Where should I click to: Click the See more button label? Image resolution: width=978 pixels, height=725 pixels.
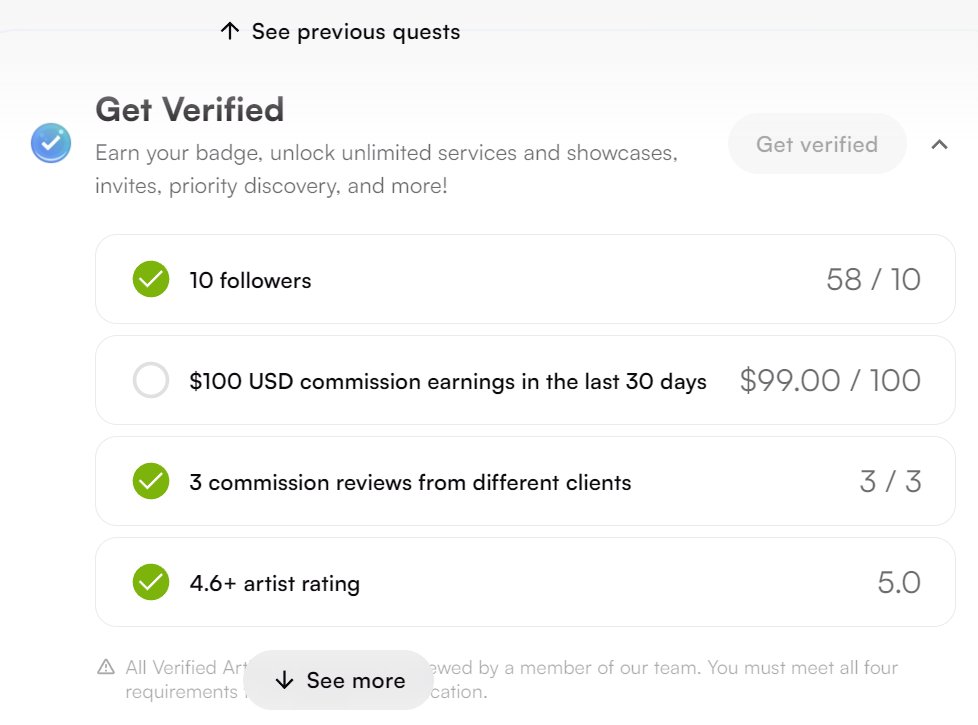pos(355,681)
